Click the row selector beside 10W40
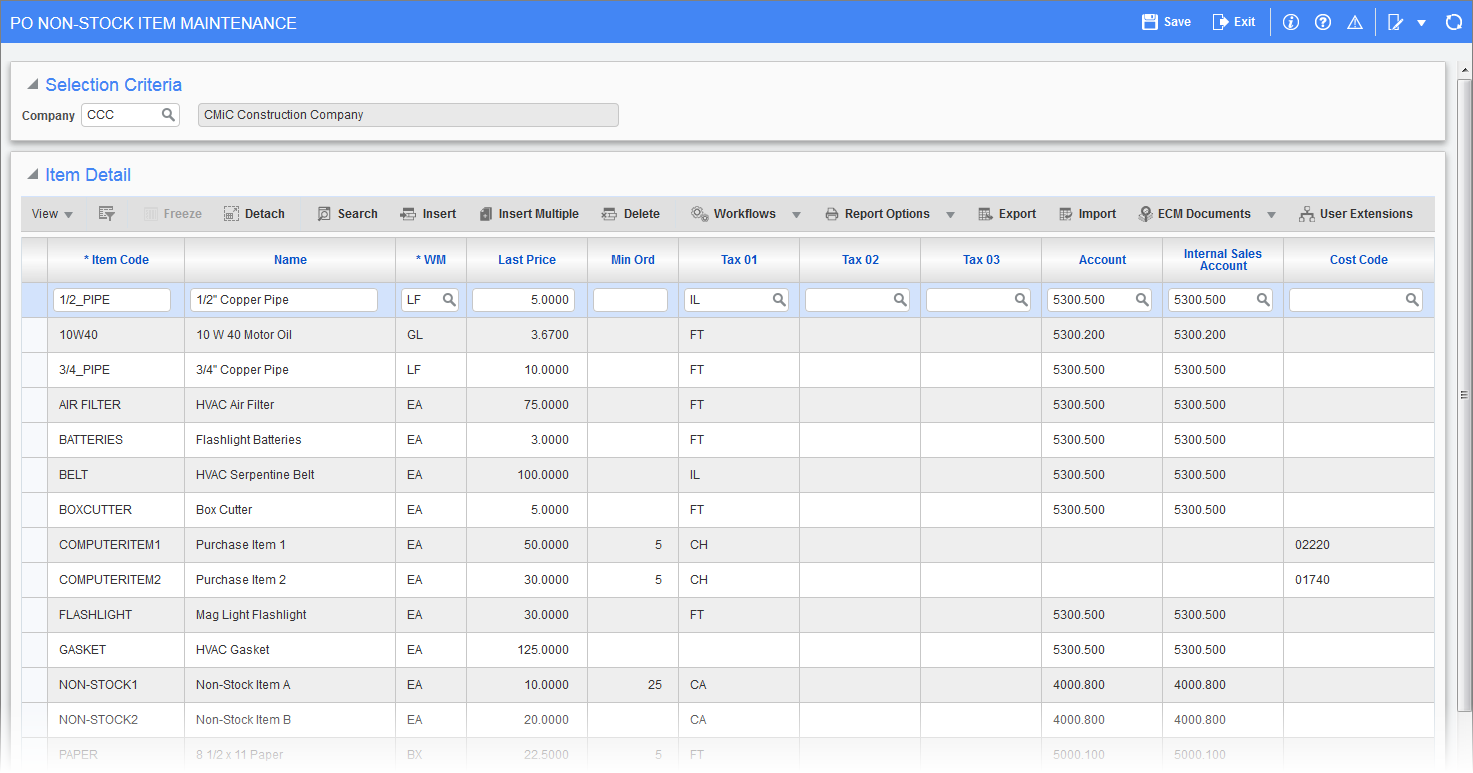 [34, 335]
